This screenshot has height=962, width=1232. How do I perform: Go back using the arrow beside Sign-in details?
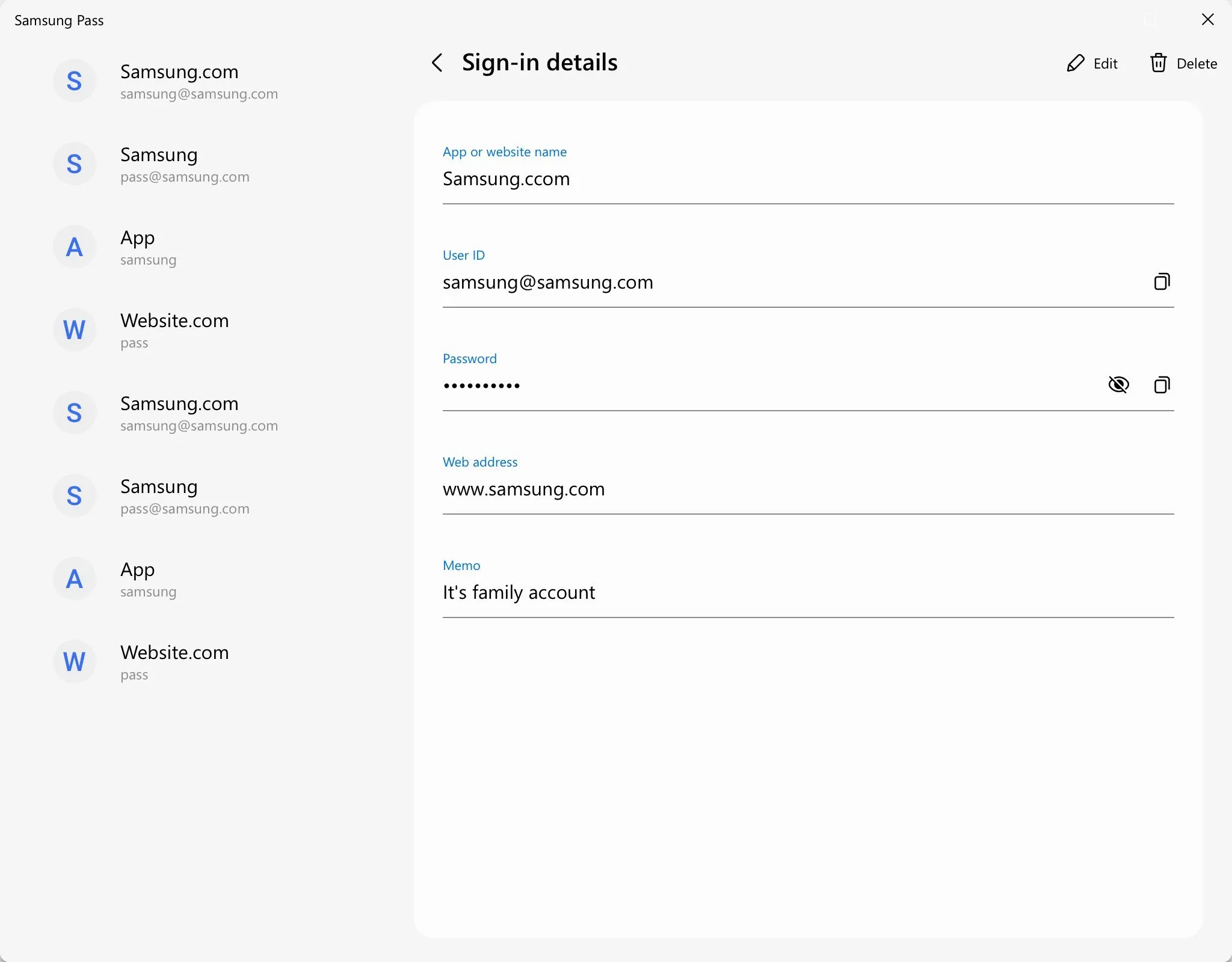(x=437, y=63)
